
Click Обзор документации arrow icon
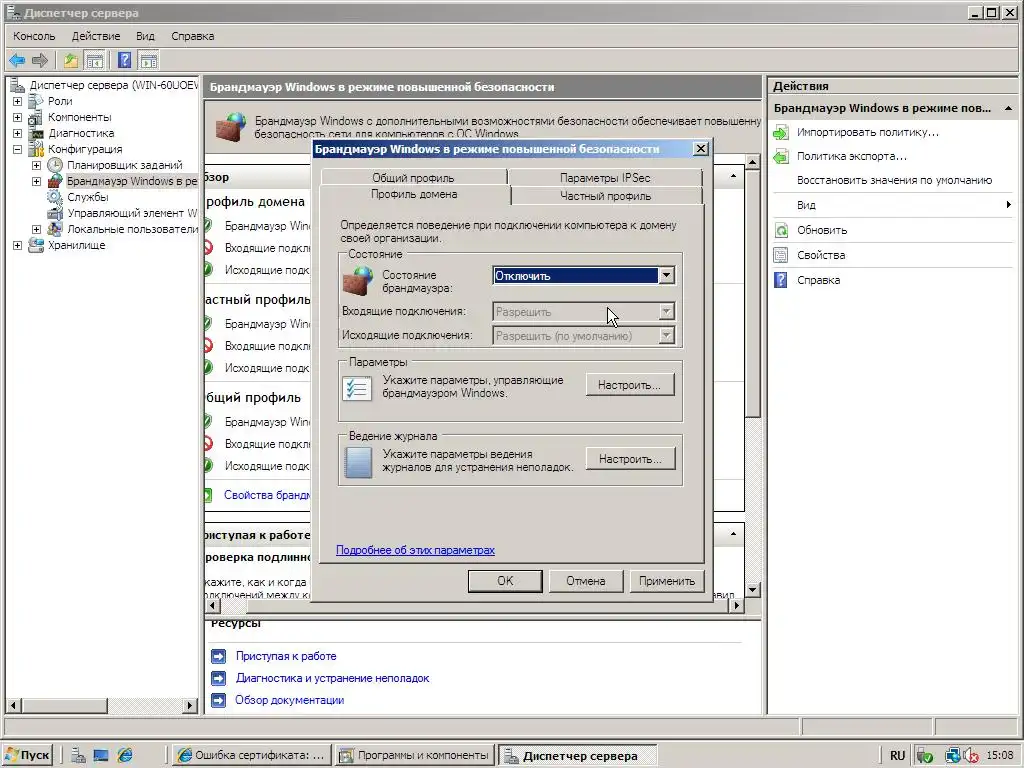tap(219, 701)
